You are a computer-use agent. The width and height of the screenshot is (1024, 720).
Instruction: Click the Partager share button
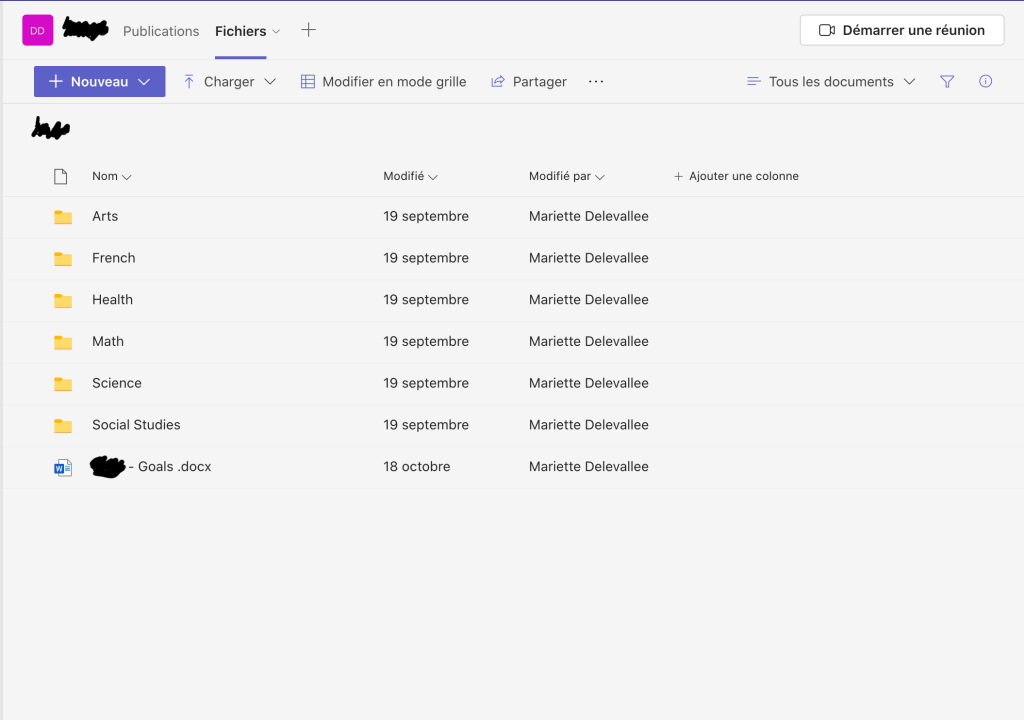click(528, 82)
